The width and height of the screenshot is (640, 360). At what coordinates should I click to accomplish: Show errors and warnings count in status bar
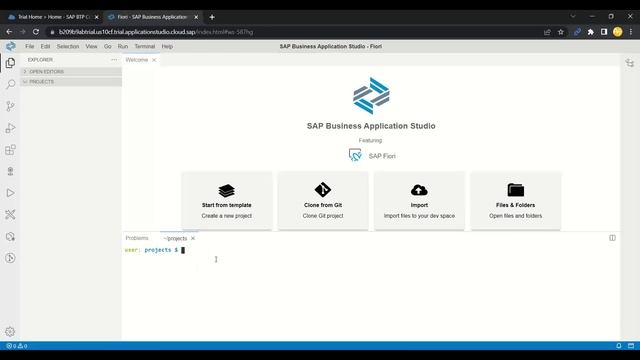coord(17,346)
